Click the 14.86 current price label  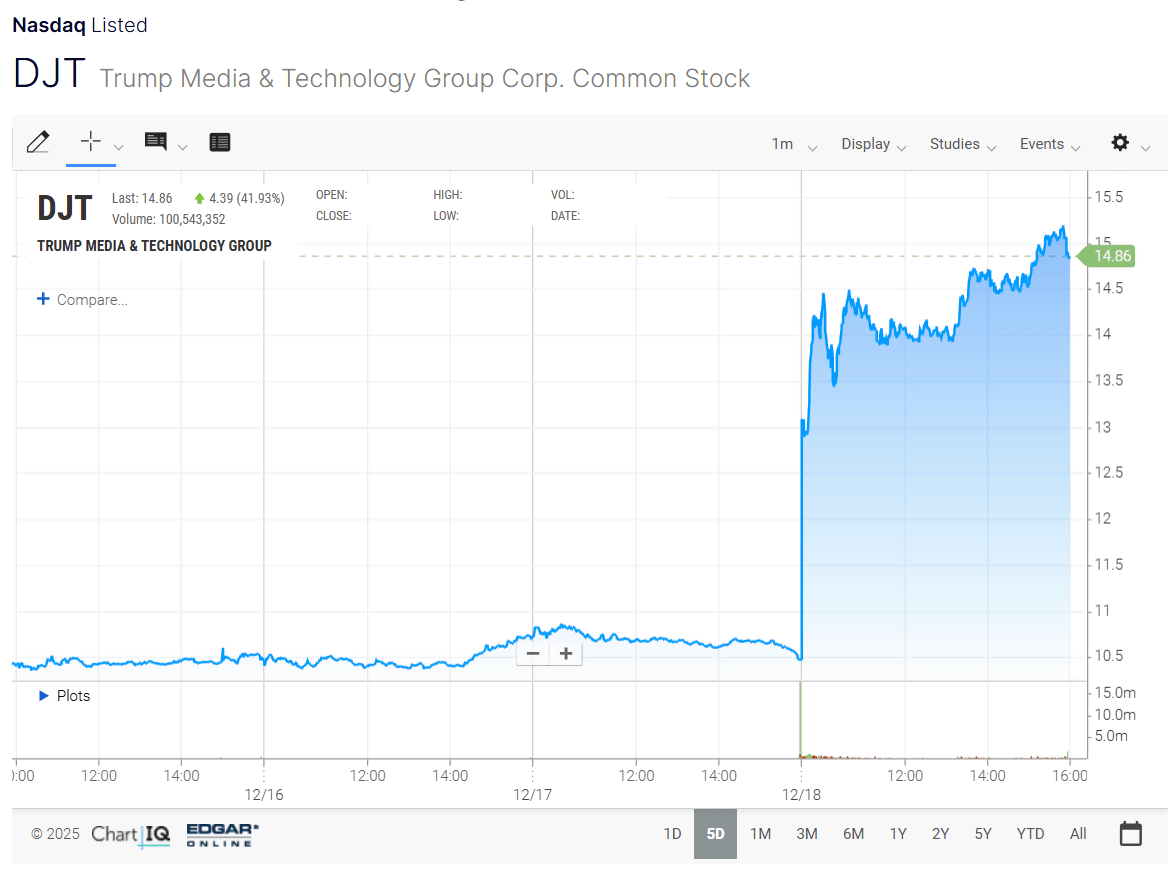[1112, 256]
